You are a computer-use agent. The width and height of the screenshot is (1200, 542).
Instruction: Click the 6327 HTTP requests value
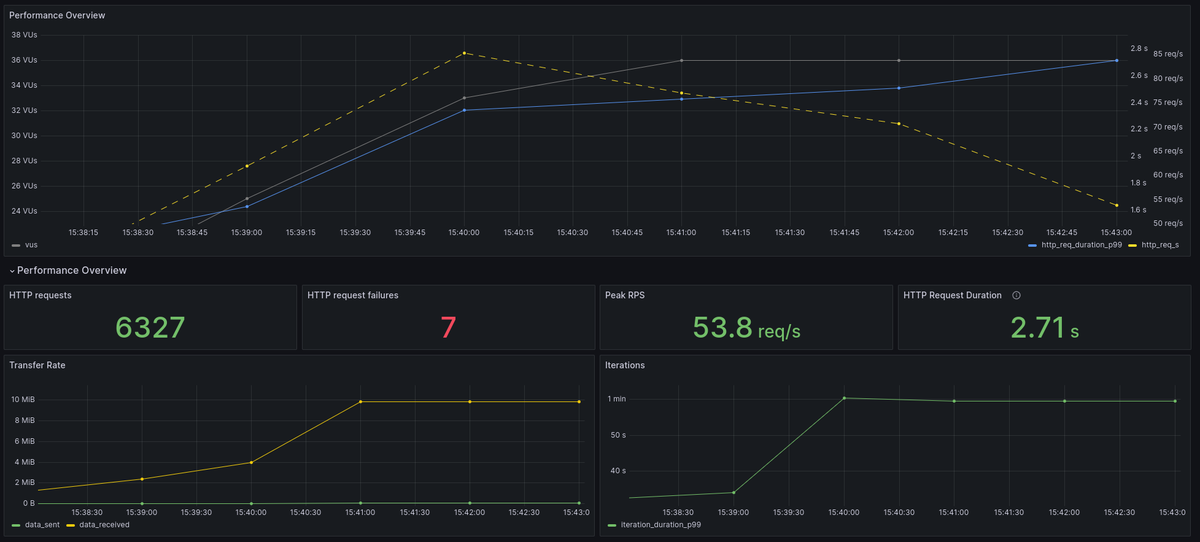coord(150,327)
